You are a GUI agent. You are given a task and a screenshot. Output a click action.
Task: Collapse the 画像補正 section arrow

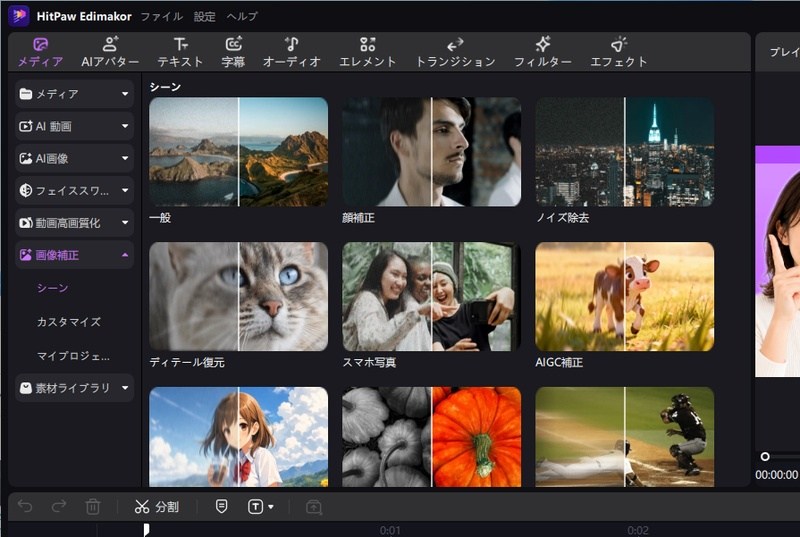125,255
